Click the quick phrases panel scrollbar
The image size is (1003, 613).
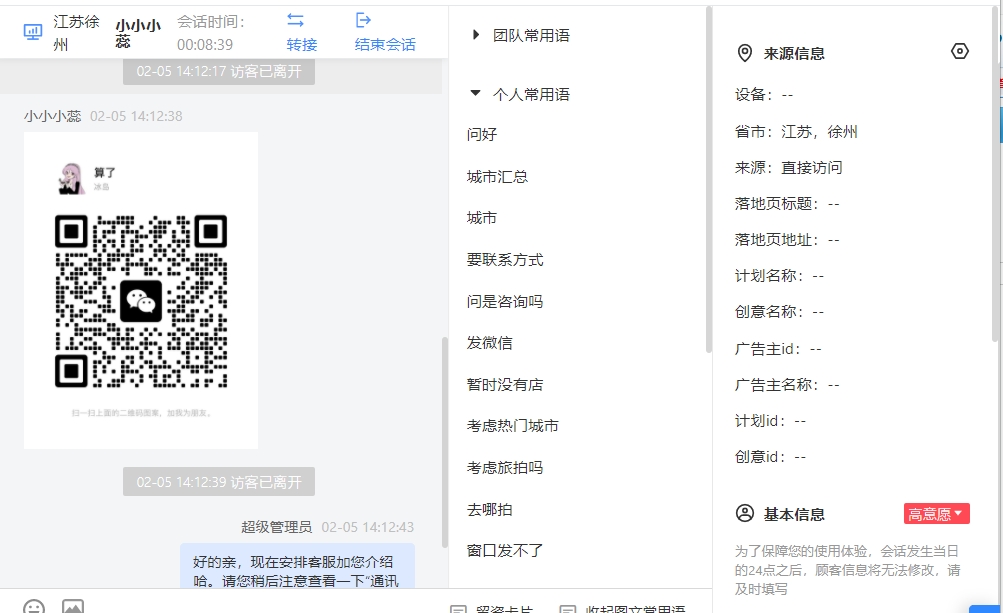[x=708, y=179]
